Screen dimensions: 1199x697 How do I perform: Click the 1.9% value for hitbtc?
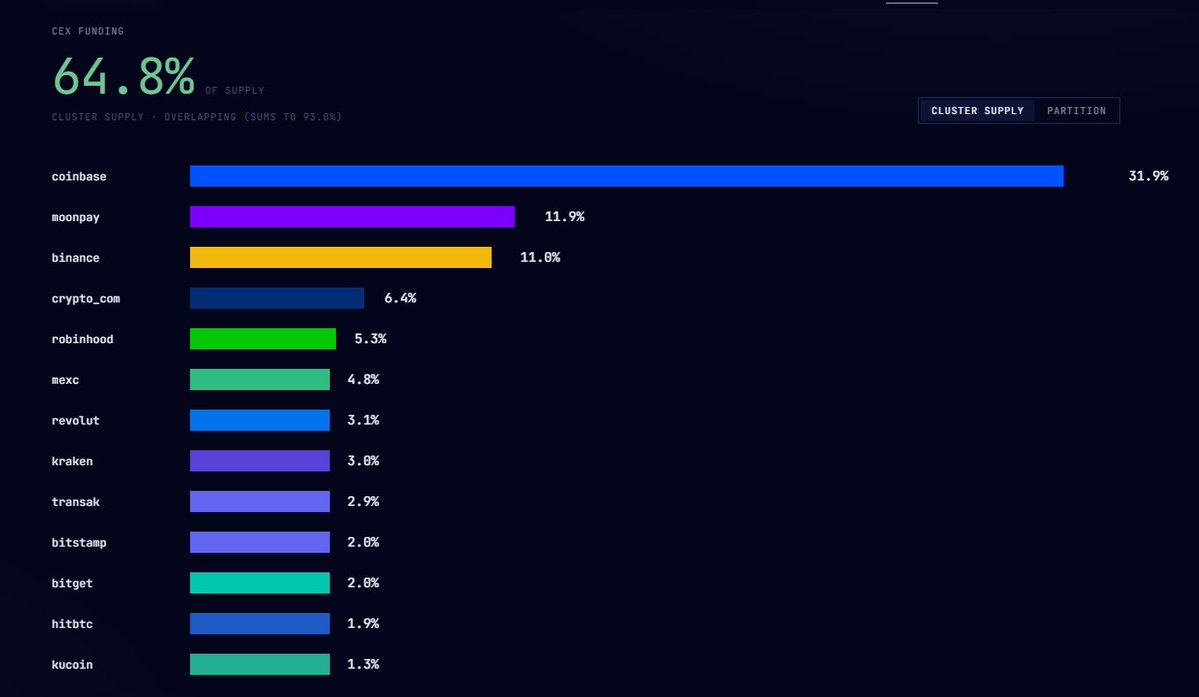[363, 623]
